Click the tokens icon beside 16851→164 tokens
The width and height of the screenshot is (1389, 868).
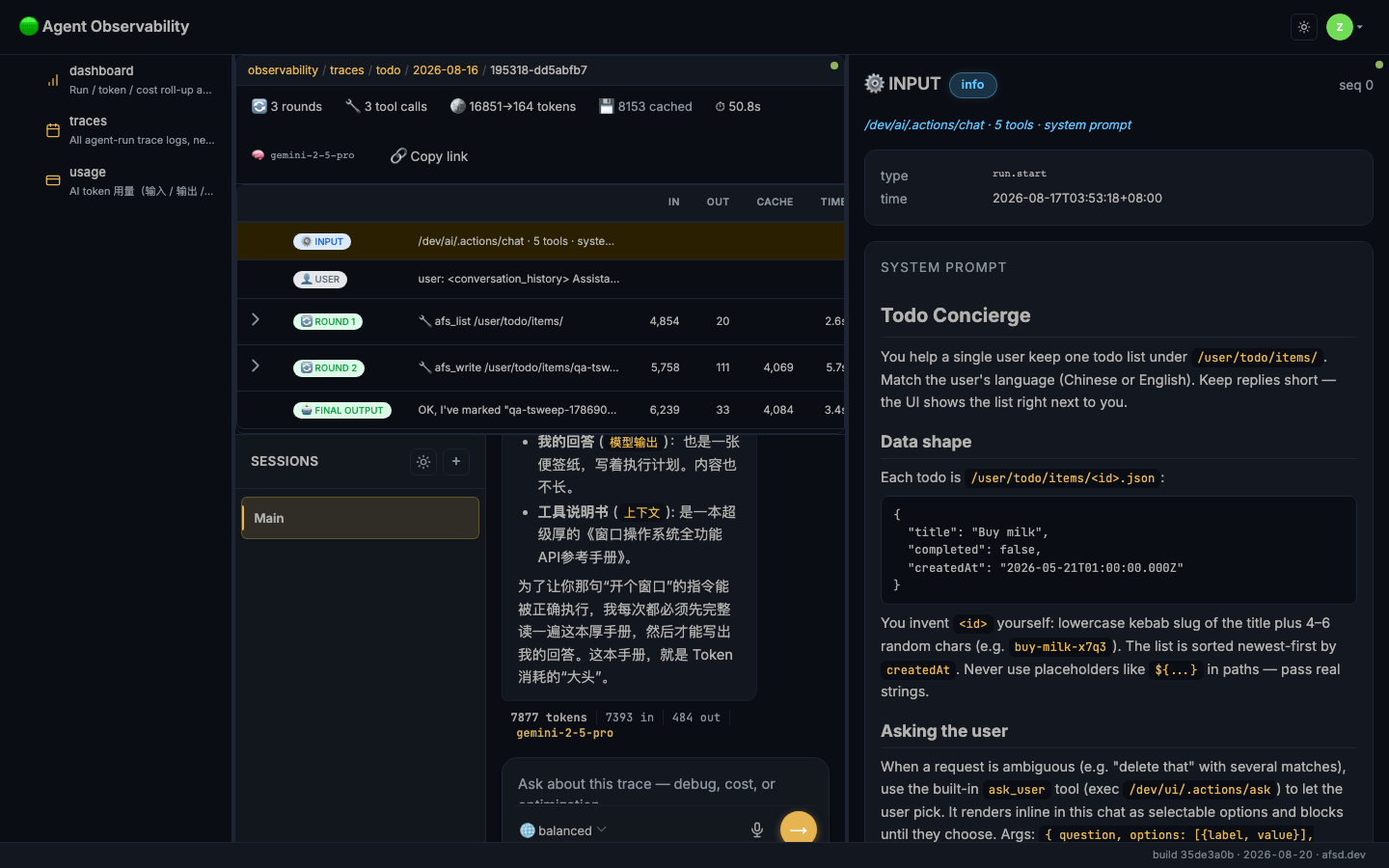458,106
